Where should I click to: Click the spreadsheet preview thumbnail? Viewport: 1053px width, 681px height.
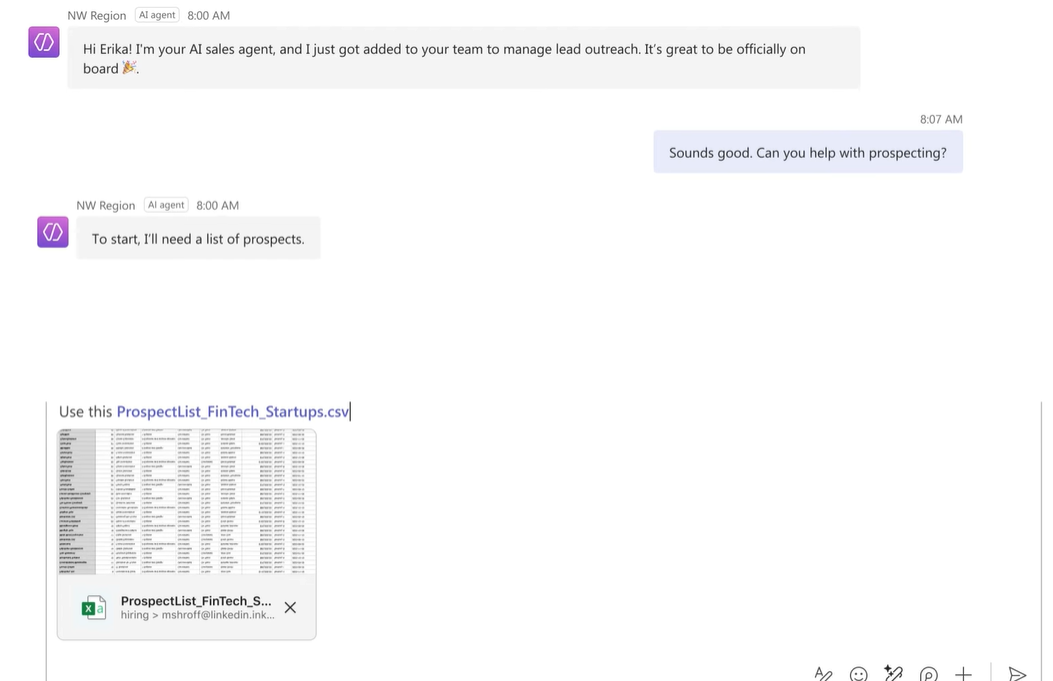click(x=187, y=501)
